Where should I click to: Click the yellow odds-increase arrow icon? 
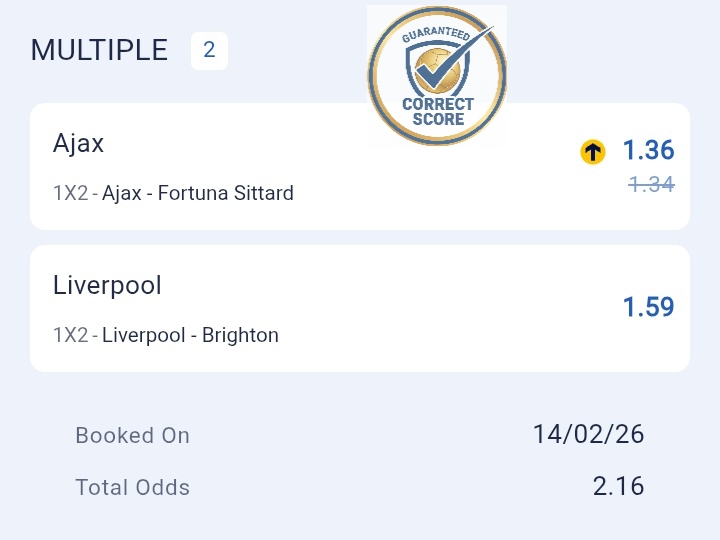click(593, 152)
